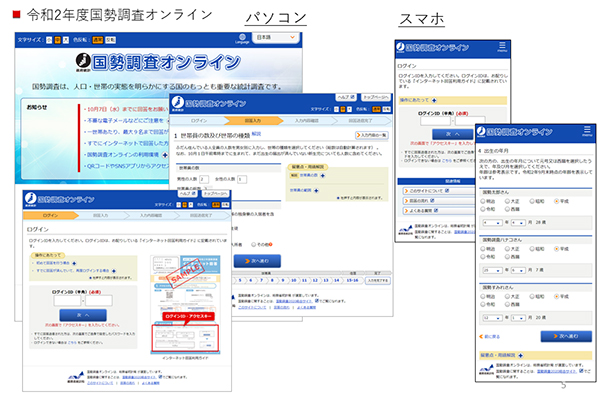Click the site logo on the answer input page
Screen dimensions: 600x393
(209, 103)
